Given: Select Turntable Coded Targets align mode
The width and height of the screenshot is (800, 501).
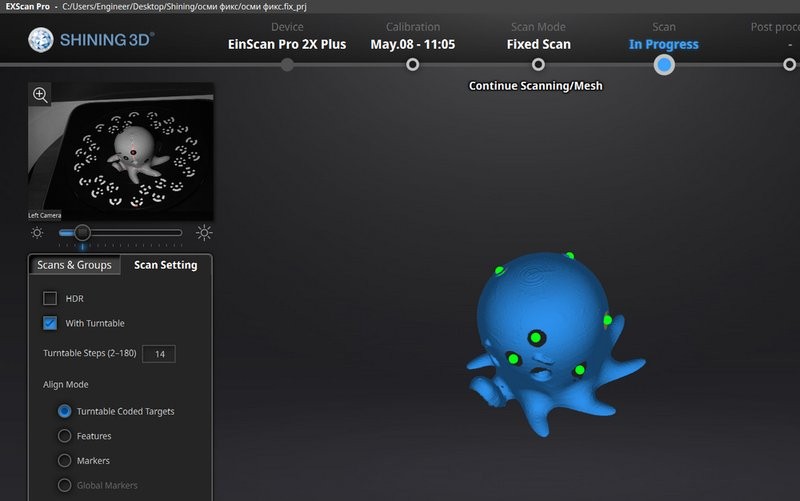Looking at the screenshot, I should pyautogui.click(x=65, y=411).
